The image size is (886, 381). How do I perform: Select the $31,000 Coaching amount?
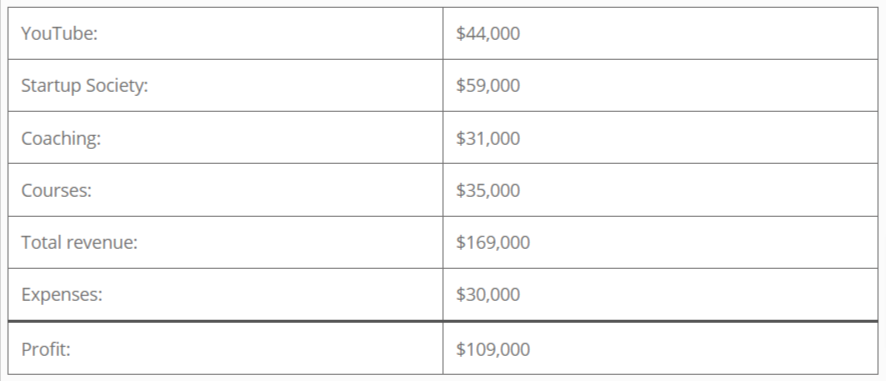488,138
